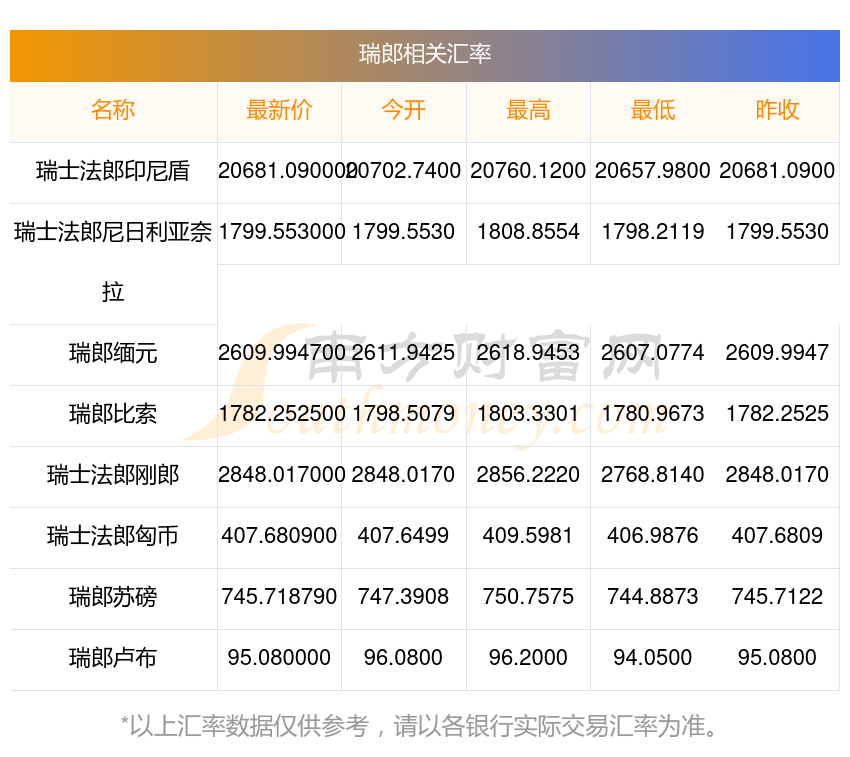Select the 今开 column header
The image size is (850, 757).
point(403,110)
